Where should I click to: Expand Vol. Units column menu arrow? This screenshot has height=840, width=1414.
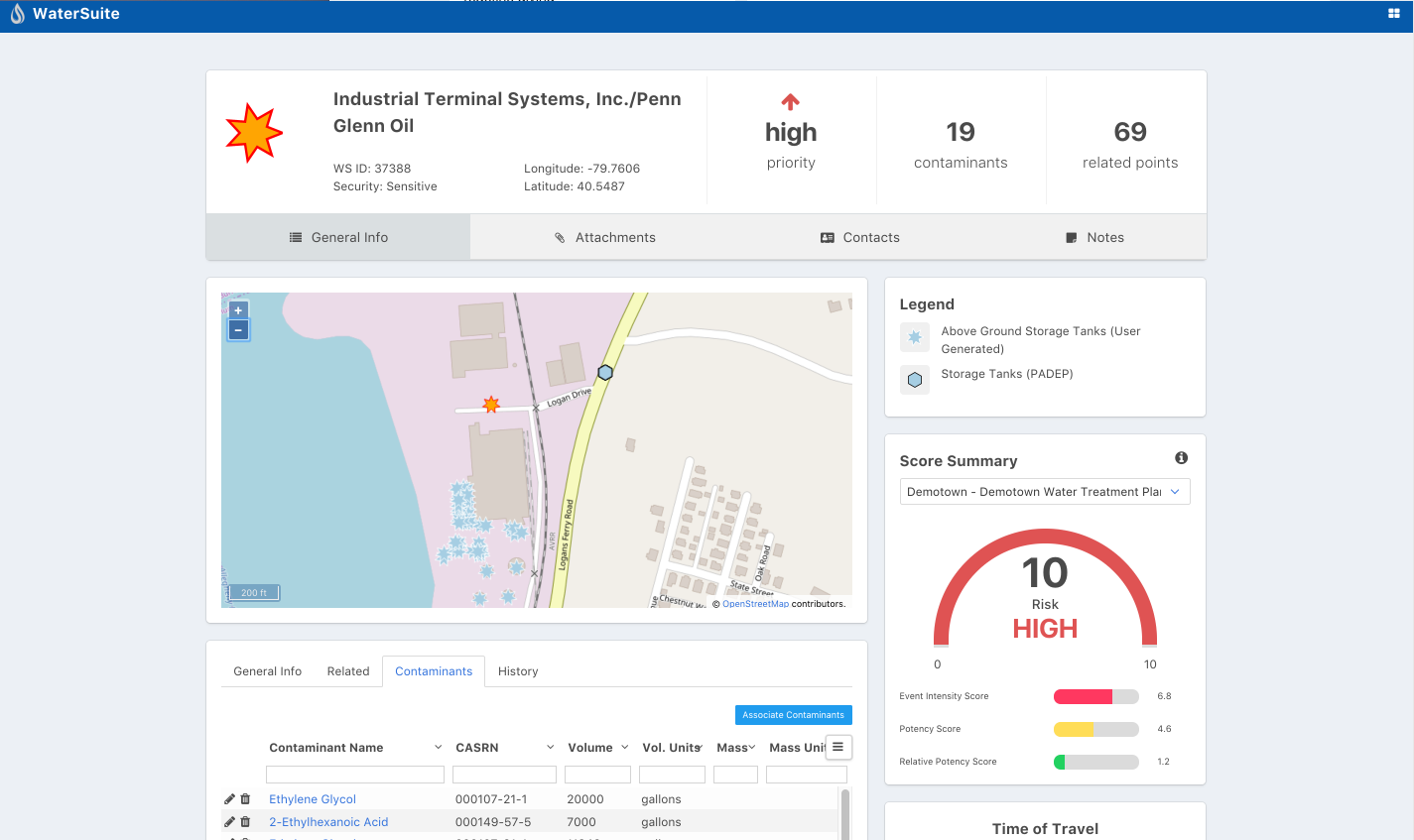702,748
